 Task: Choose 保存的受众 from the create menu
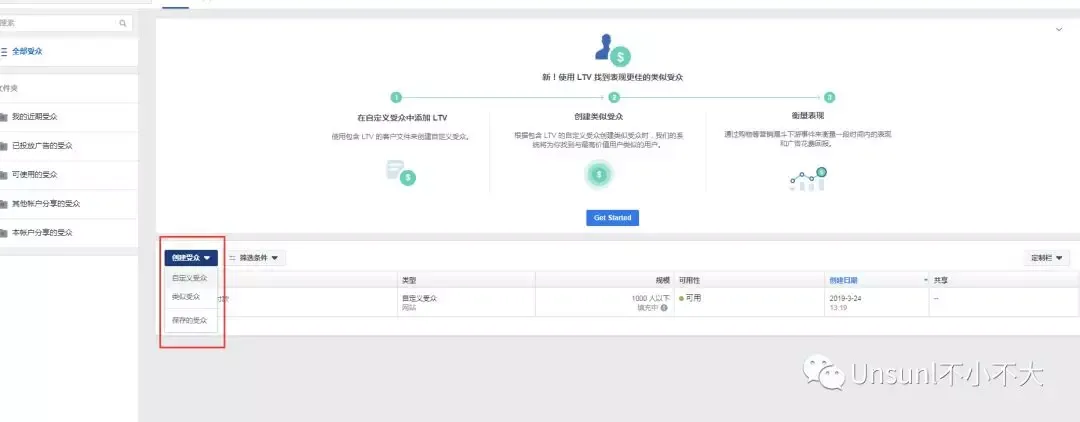click(x=189, y=321)
